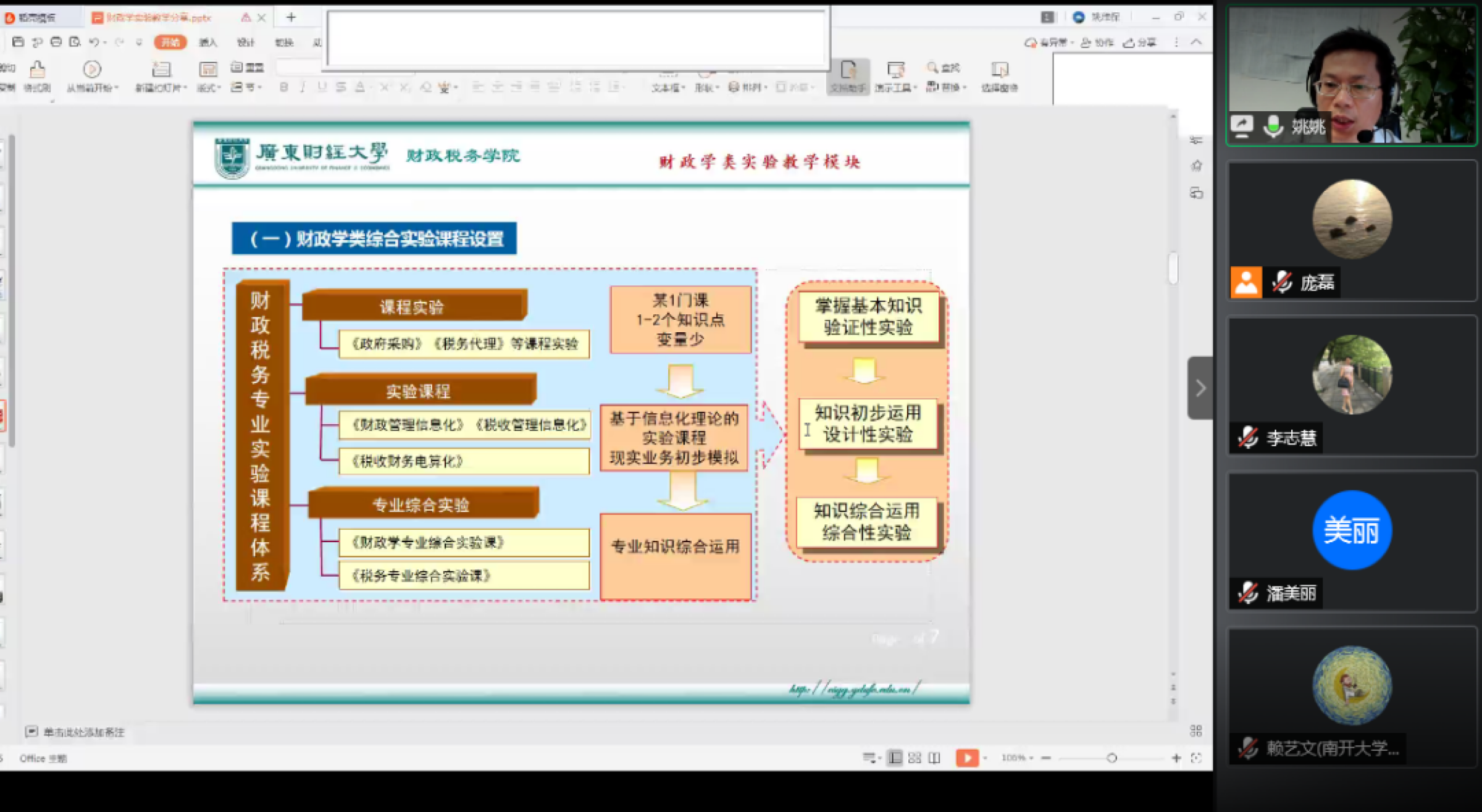1482x812 pixels.
Task: Start slideshow with orange play button
Action: point(966,758)
